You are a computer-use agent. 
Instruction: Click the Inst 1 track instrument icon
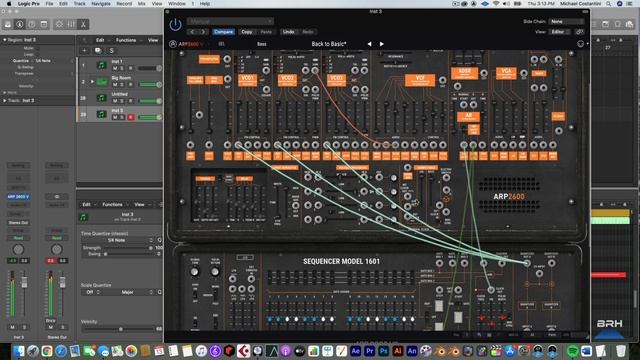tap(101, 65)
